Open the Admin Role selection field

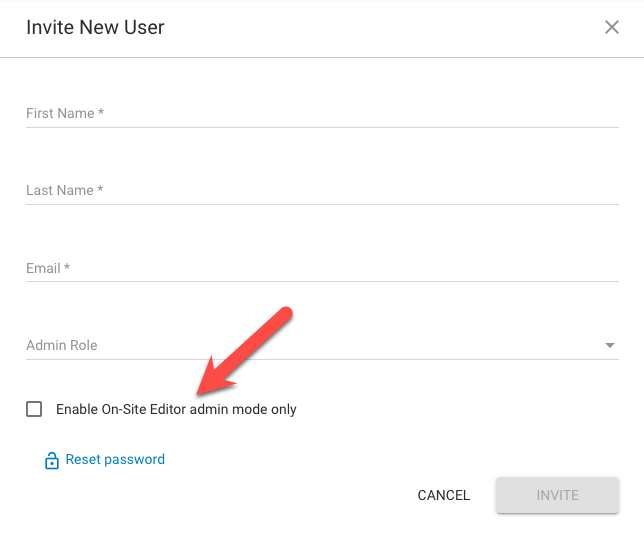pos(320,345)
